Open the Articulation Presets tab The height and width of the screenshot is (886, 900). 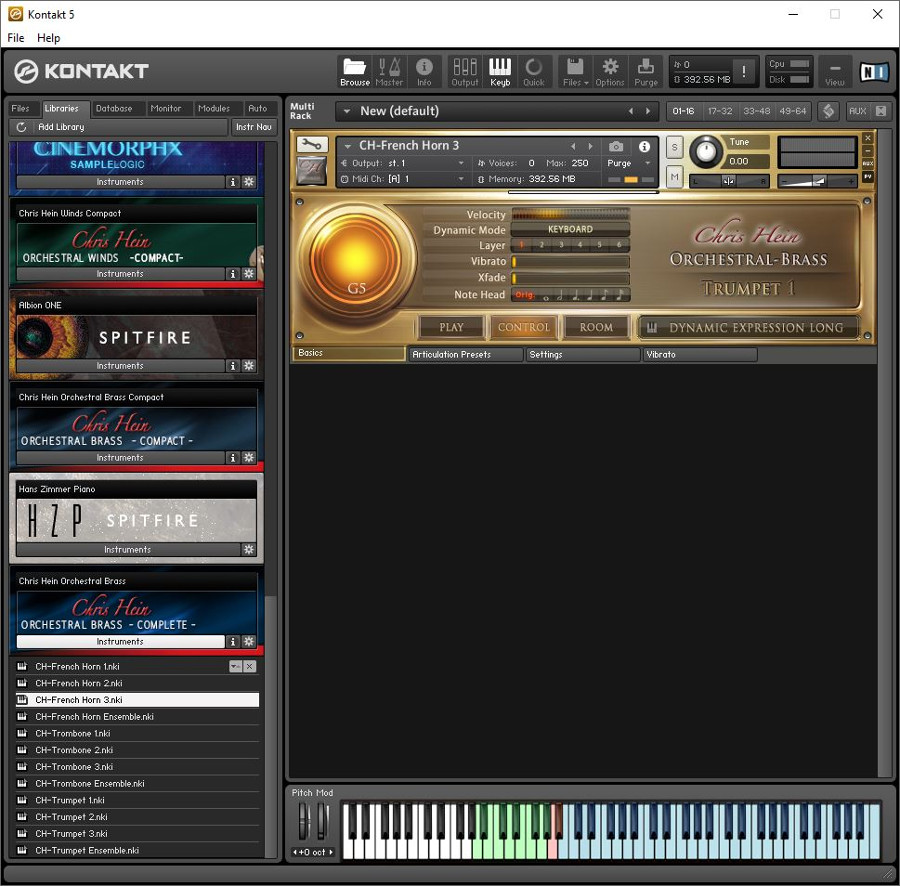[x=465, y=355]
